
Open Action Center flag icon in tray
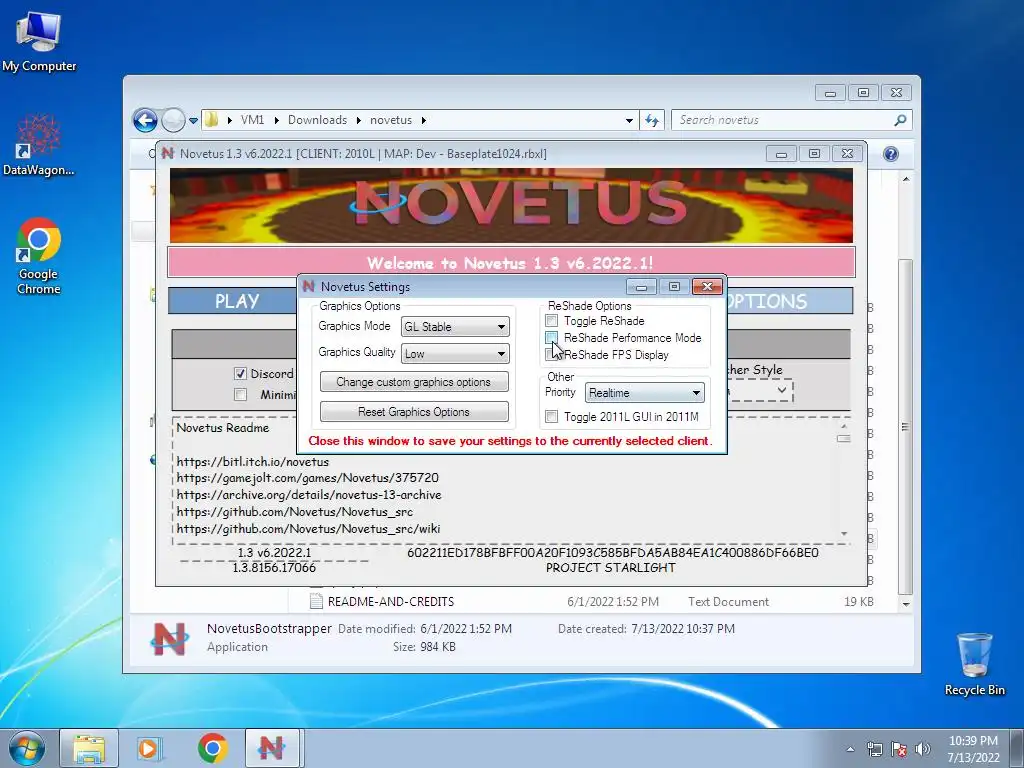899,749
